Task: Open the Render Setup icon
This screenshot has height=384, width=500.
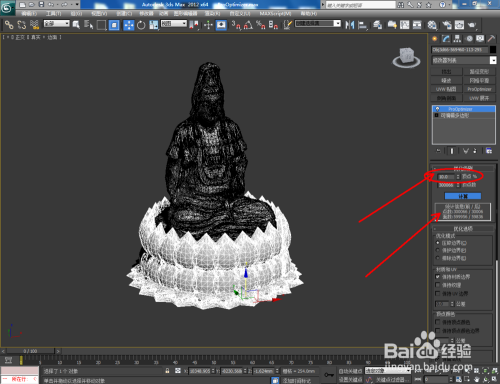Action: coord(447,25)
